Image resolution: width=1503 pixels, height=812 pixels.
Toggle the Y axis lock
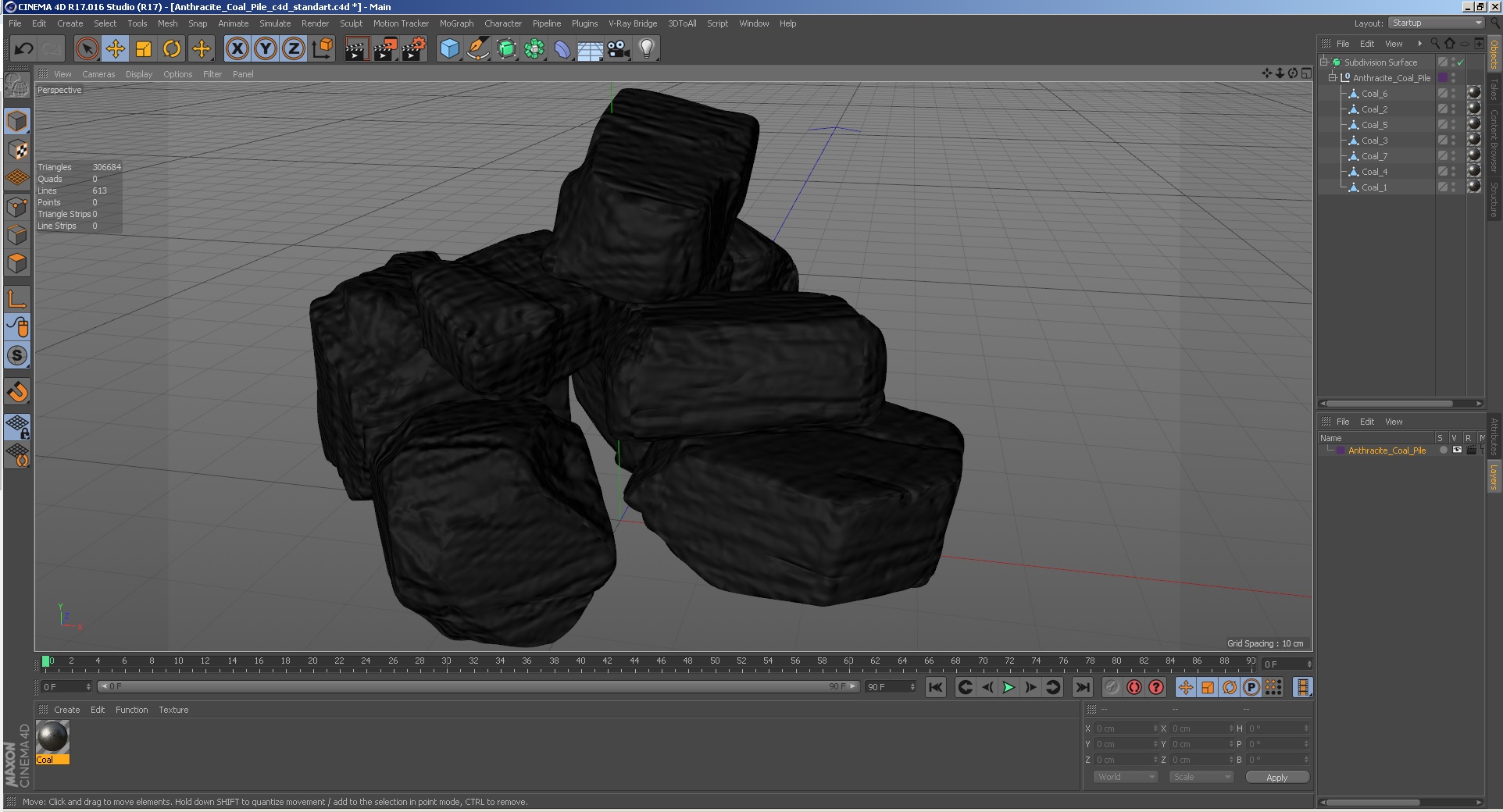266,49
